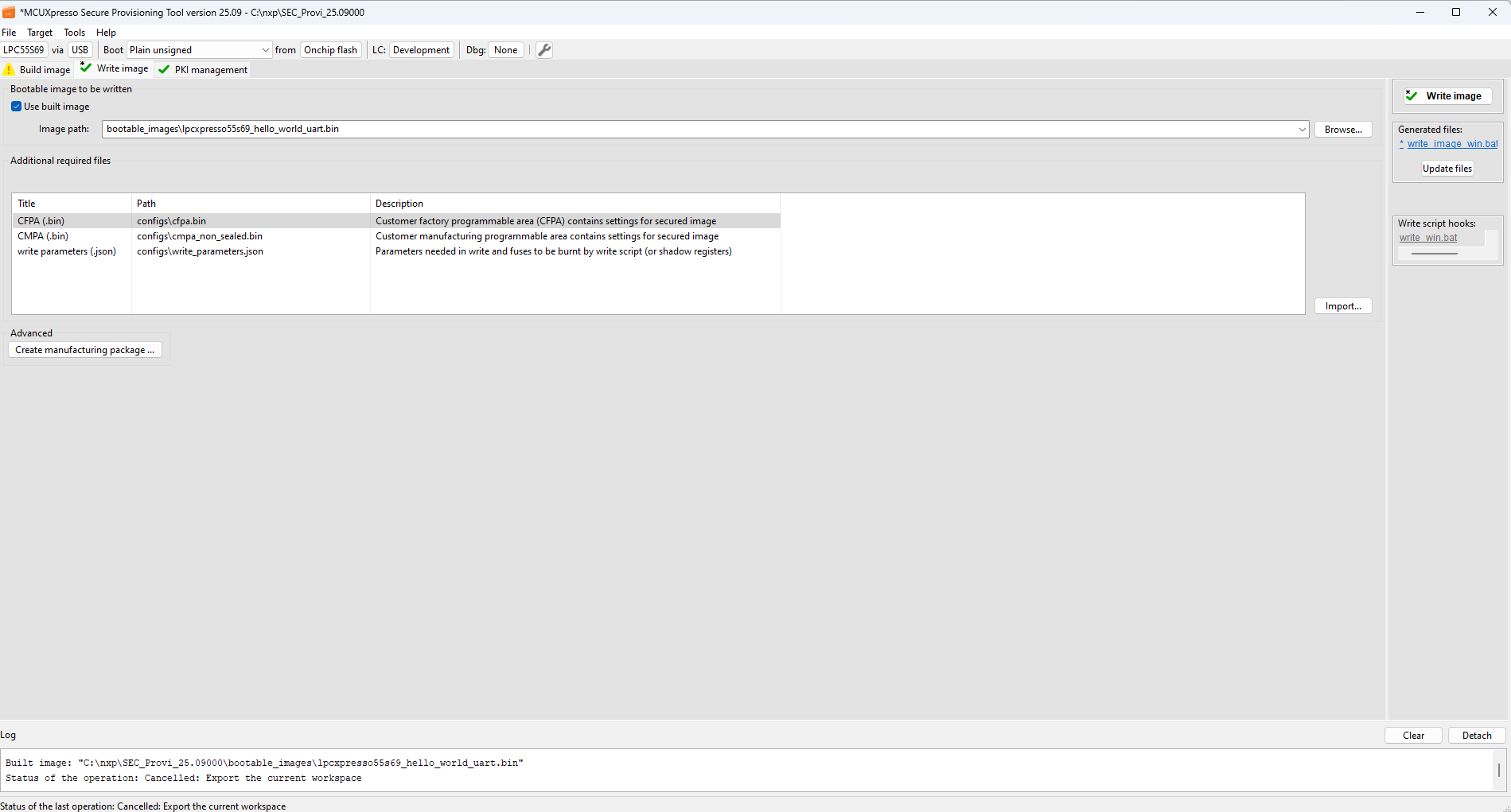Click the MCUXpresso app icon in title bar
This screenshot has height=812, width=1511.
tap(9, 13)
